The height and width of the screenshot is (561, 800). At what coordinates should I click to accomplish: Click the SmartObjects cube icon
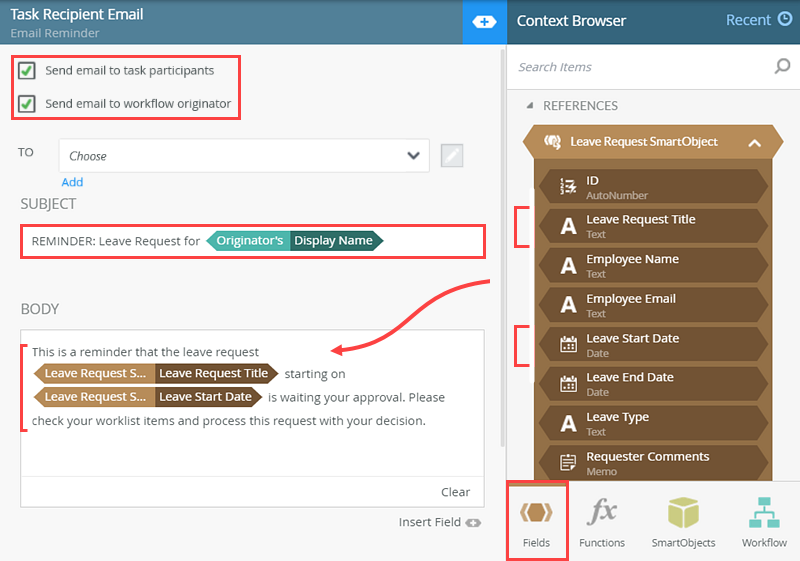(683, 513)
